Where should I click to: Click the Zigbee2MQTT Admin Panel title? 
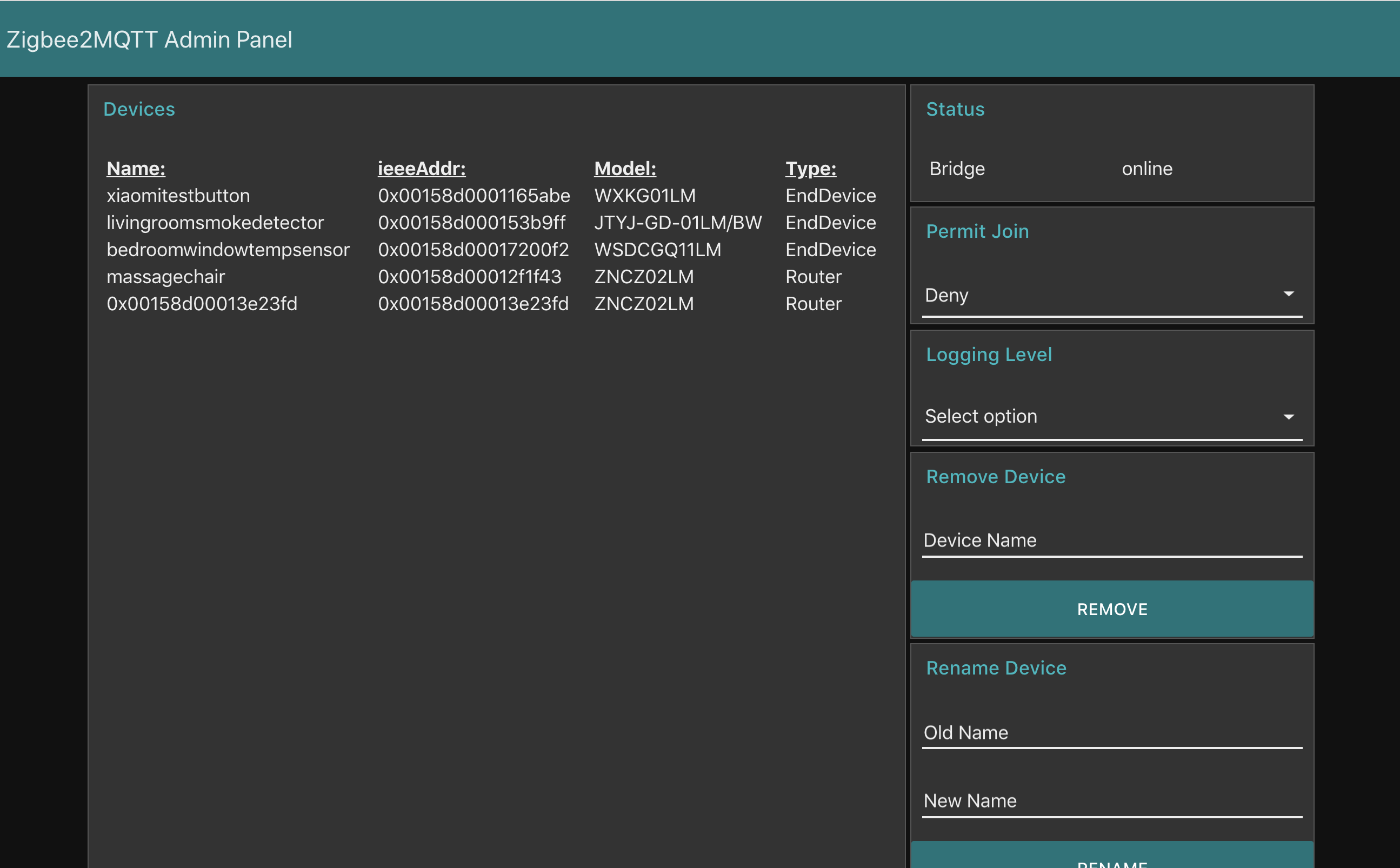(149, 39)
